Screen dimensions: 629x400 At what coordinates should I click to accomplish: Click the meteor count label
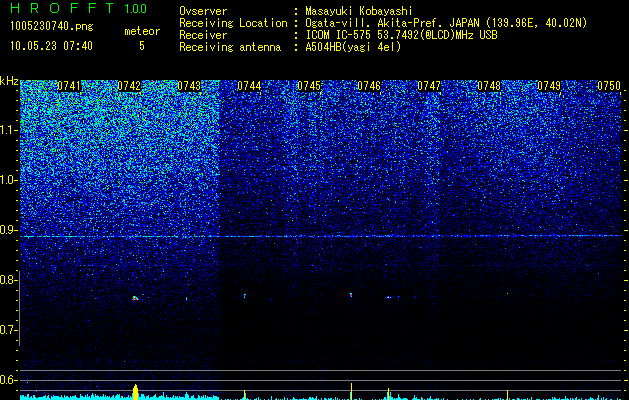click(142, 31)
